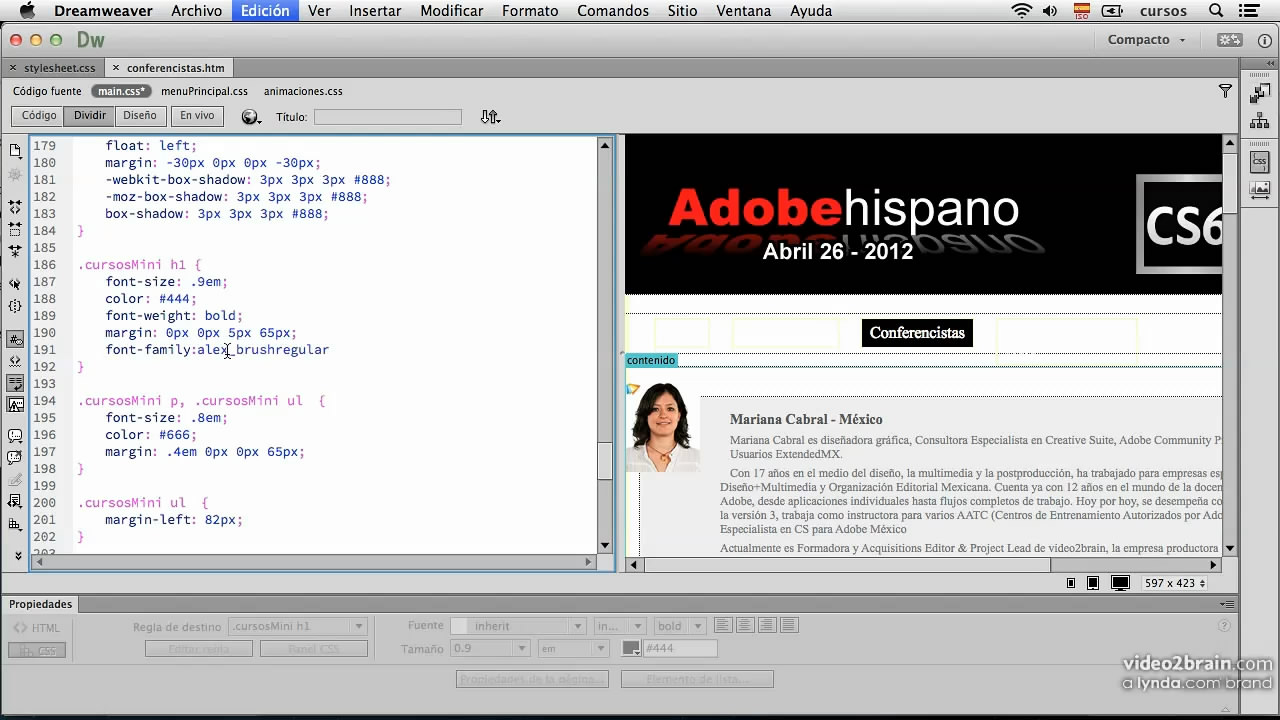Open font weight bold dropdown

point(679,626)
